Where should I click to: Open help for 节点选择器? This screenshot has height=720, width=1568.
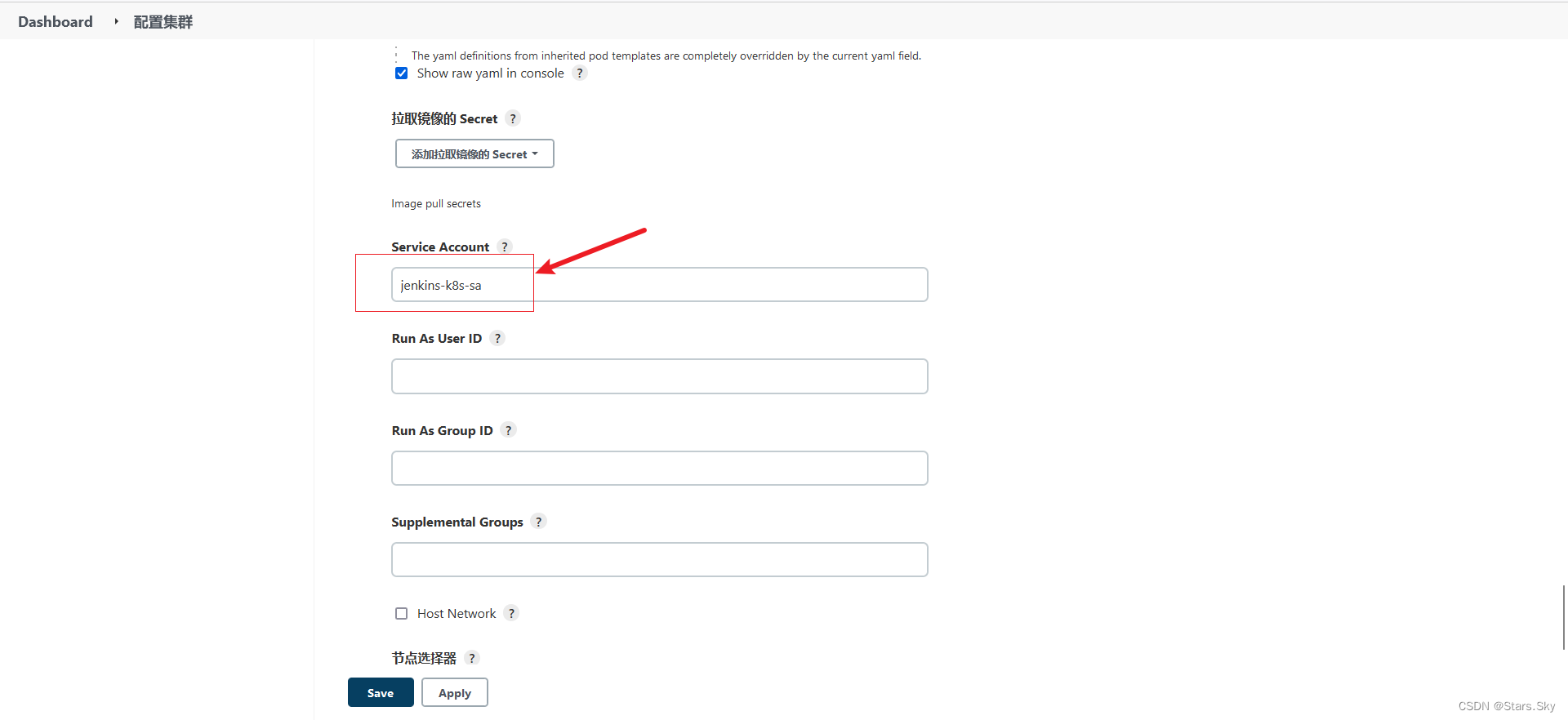[x=472, y=657]
